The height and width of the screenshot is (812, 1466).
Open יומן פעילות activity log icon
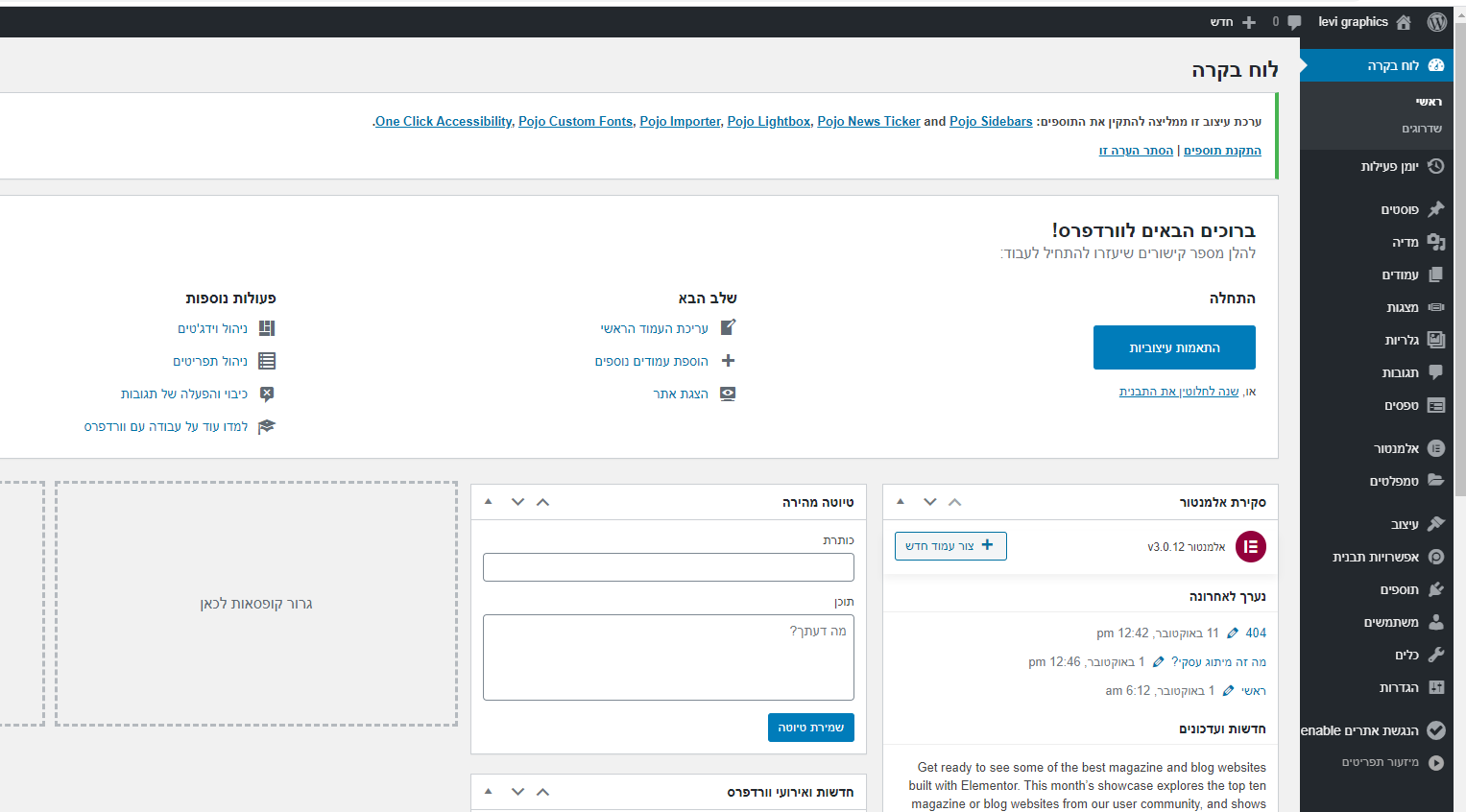click(x=1436, y=166)
